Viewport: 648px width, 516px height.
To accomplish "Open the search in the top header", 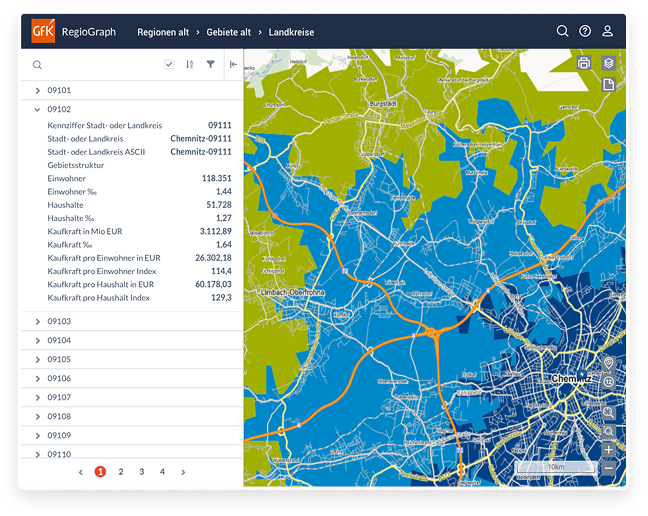I will pyautogui.click(x=563, y=31).
